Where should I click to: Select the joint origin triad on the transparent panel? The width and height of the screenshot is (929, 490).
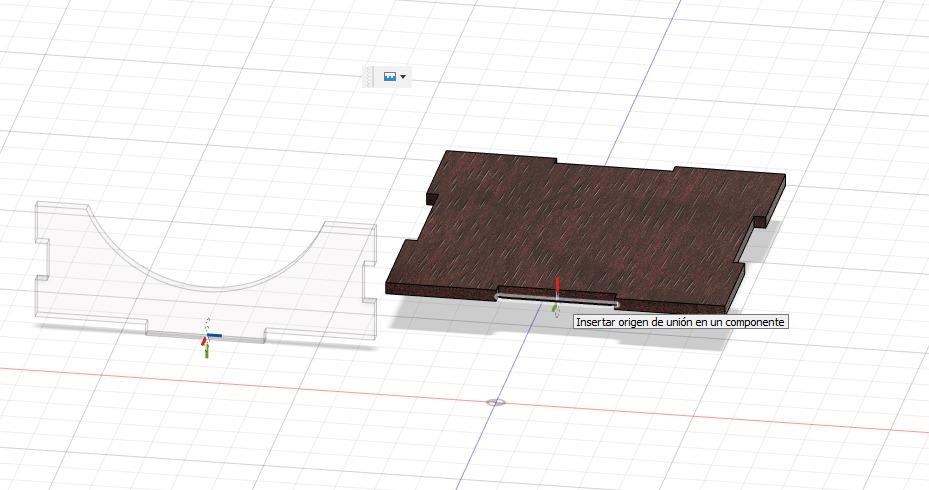[209, 339]
